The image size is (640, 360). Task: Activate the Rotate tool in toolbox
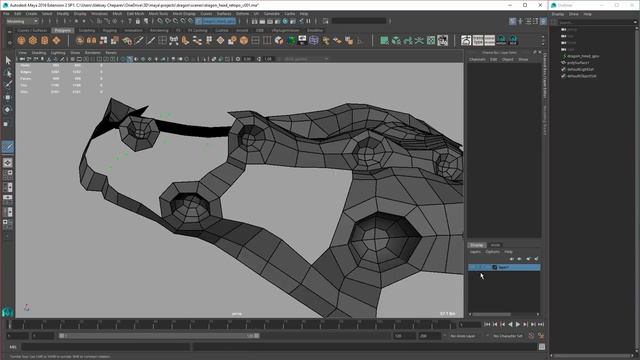[x=8, y=110]
